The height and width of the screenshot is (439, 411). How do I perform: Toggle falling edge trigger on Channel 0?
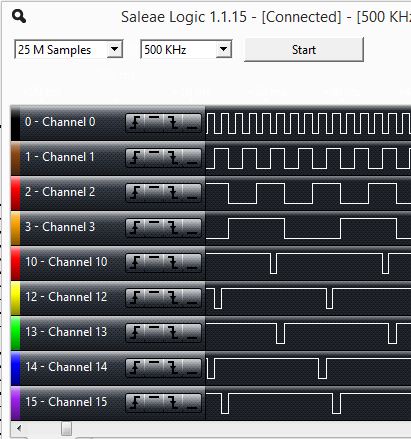coord(173,123)
